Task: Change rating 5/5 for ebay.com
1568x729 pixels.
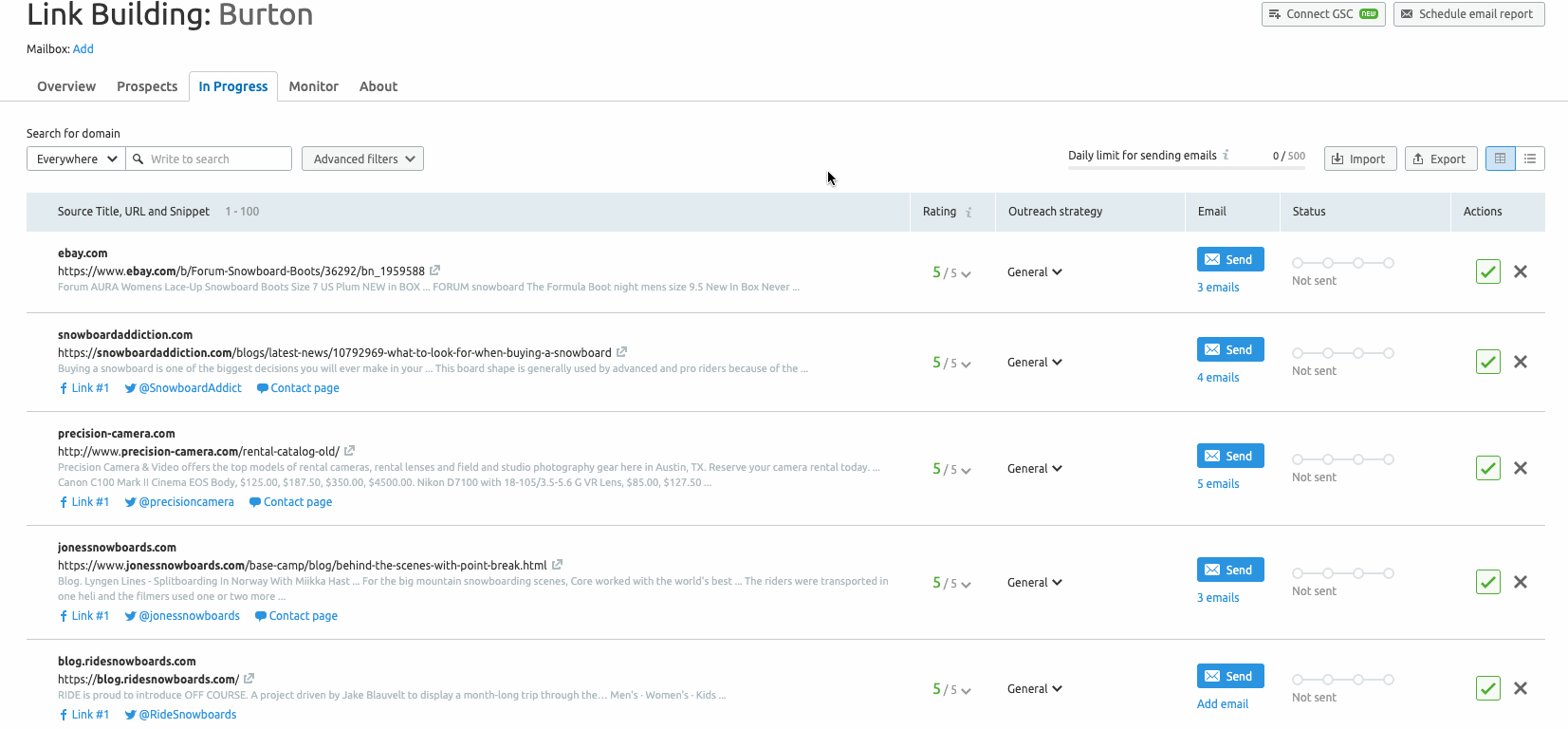Action: click(951, 272)
